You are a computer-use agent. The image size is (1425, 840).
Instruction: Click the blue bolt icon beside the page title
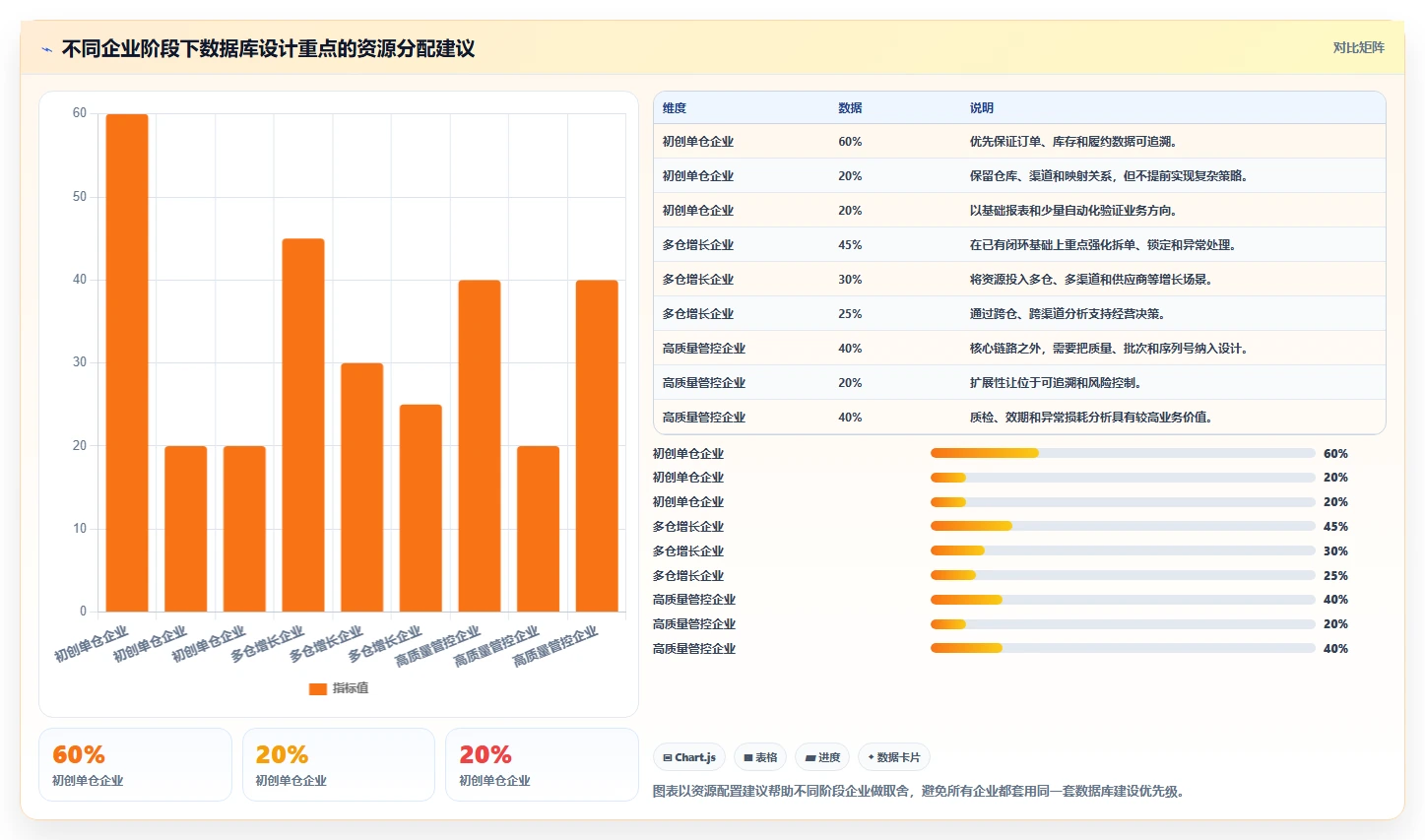46,49
